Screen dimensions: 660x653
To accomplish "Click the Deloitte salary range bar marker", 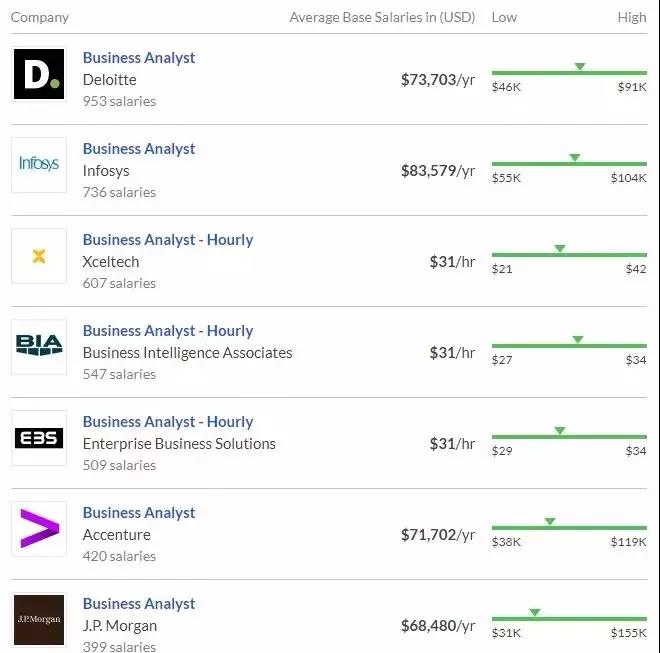I will pos(580,68).
